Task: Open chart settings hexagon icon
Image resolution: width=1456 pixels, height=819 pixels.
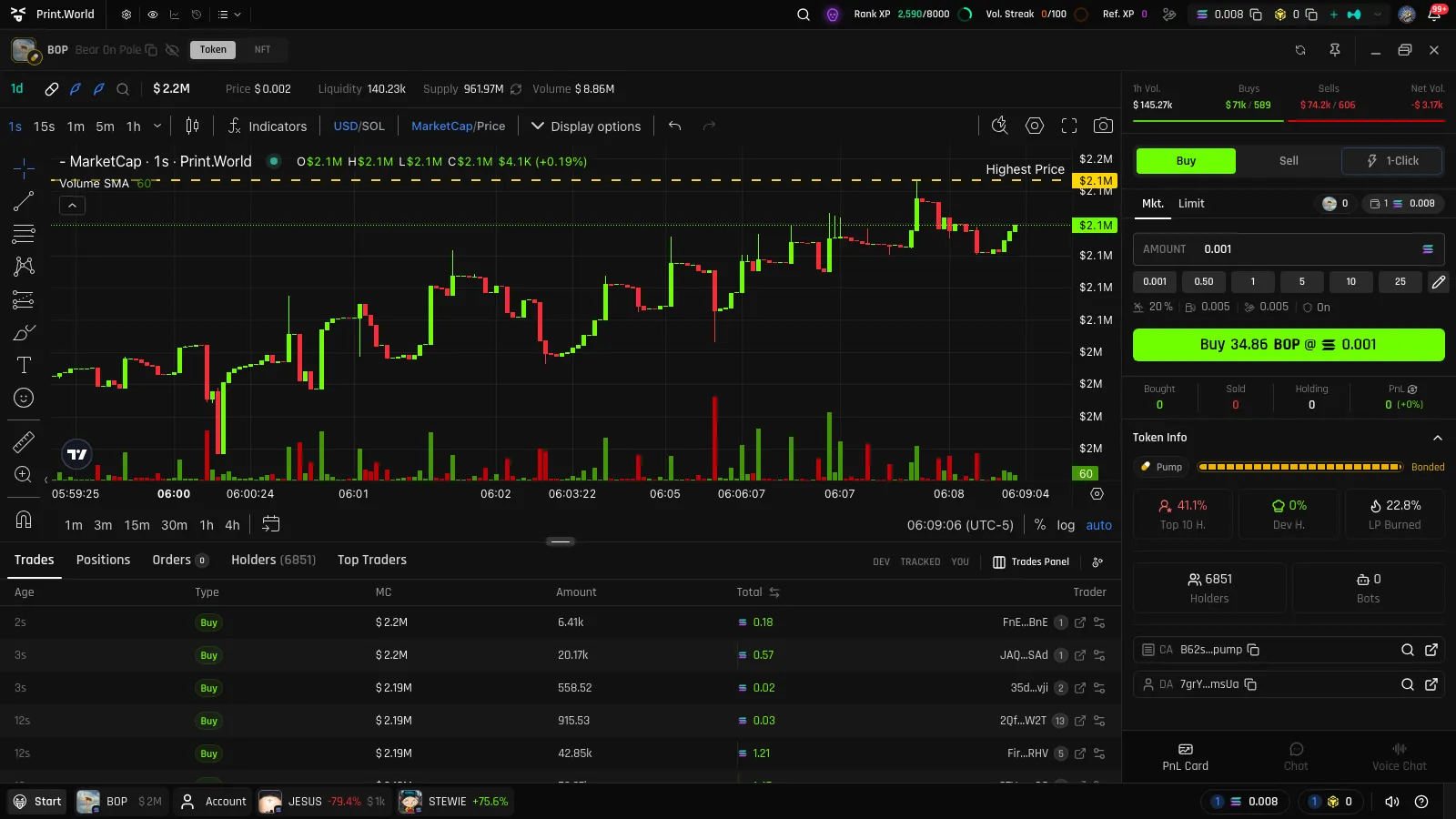Action: pos(1035,126)
